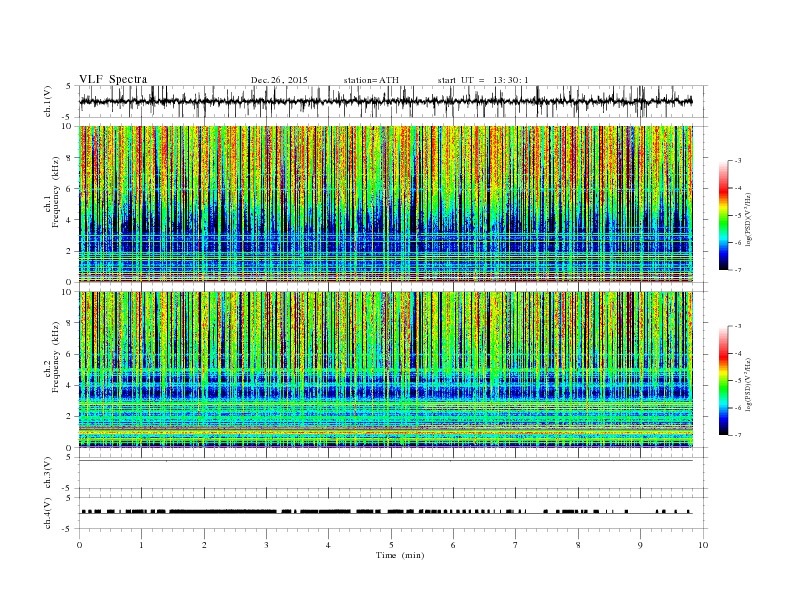This screenshot has width=792, height=612.
Task: Click the "VLF Spectra" title text
Action: pos(113,79)
